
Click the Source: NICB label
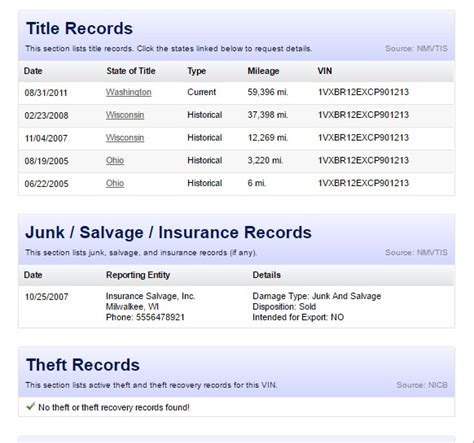tap(422, 385)
